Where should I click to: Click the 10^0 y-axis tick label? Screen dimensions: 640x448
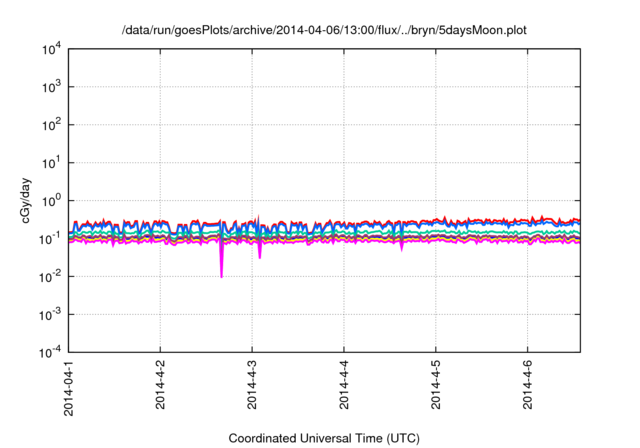pyautogui.click(x=51, y=201)
